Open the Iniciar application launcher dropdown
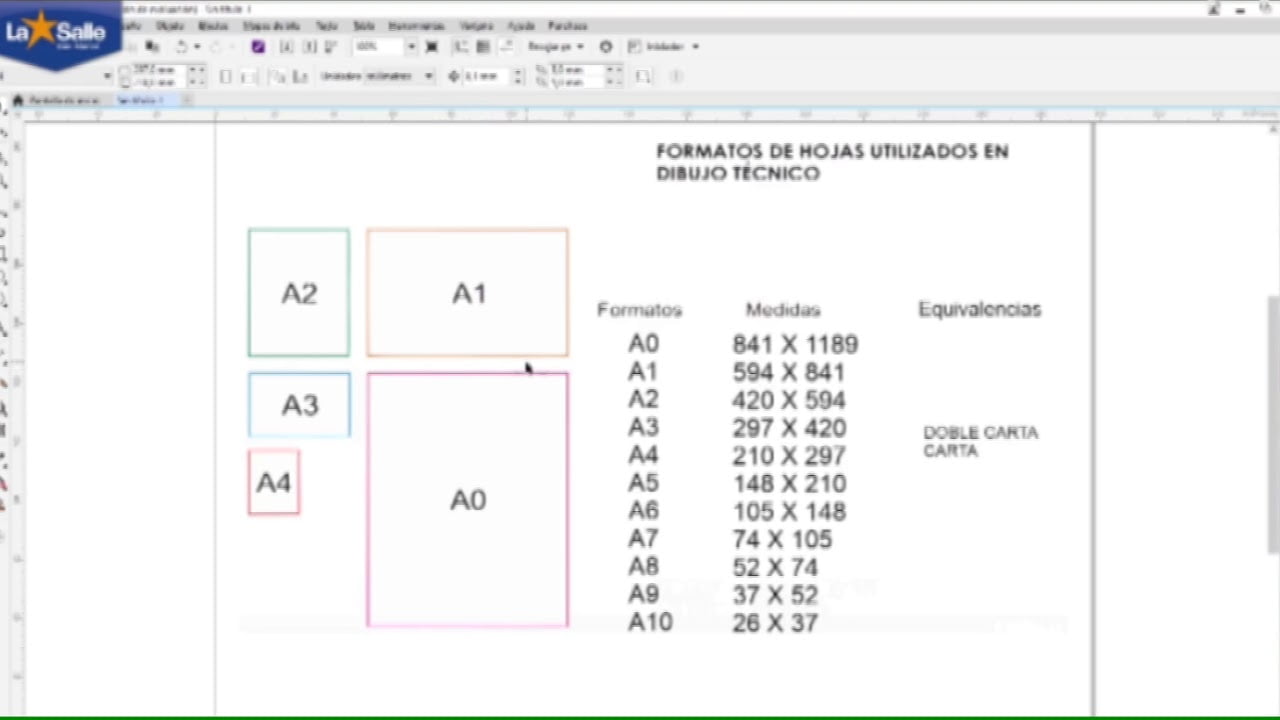 663,47
